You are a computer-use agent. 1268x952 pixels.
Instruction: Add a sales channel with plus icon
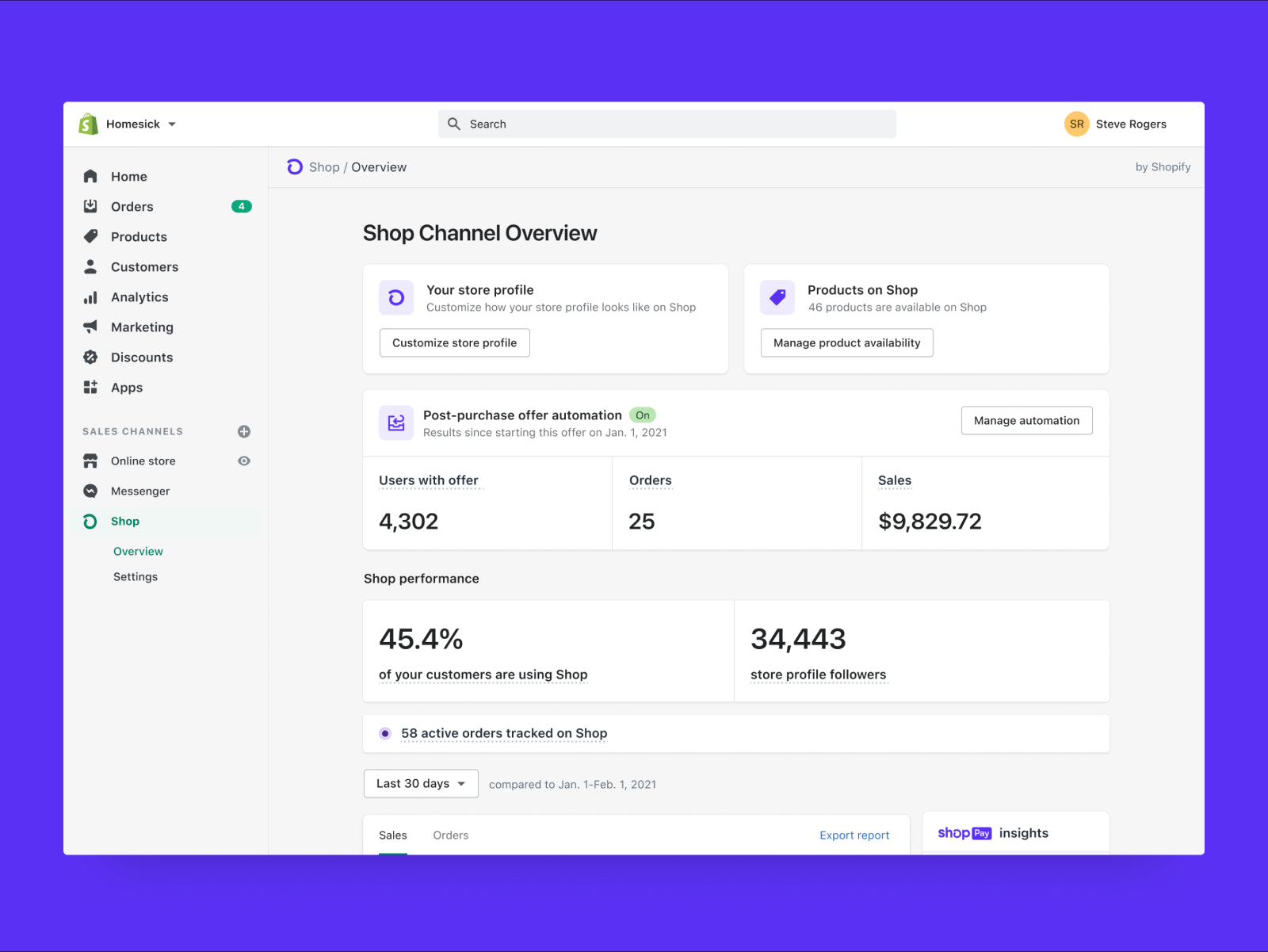click(x=244, y=431)
